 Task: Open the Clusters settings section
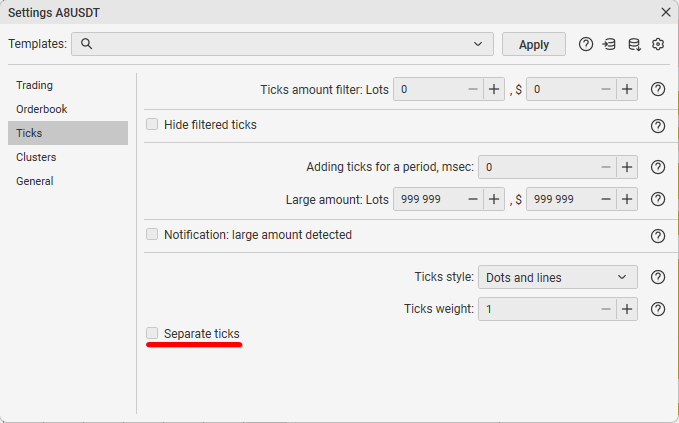pyautogui.click(x=36, y=157)
